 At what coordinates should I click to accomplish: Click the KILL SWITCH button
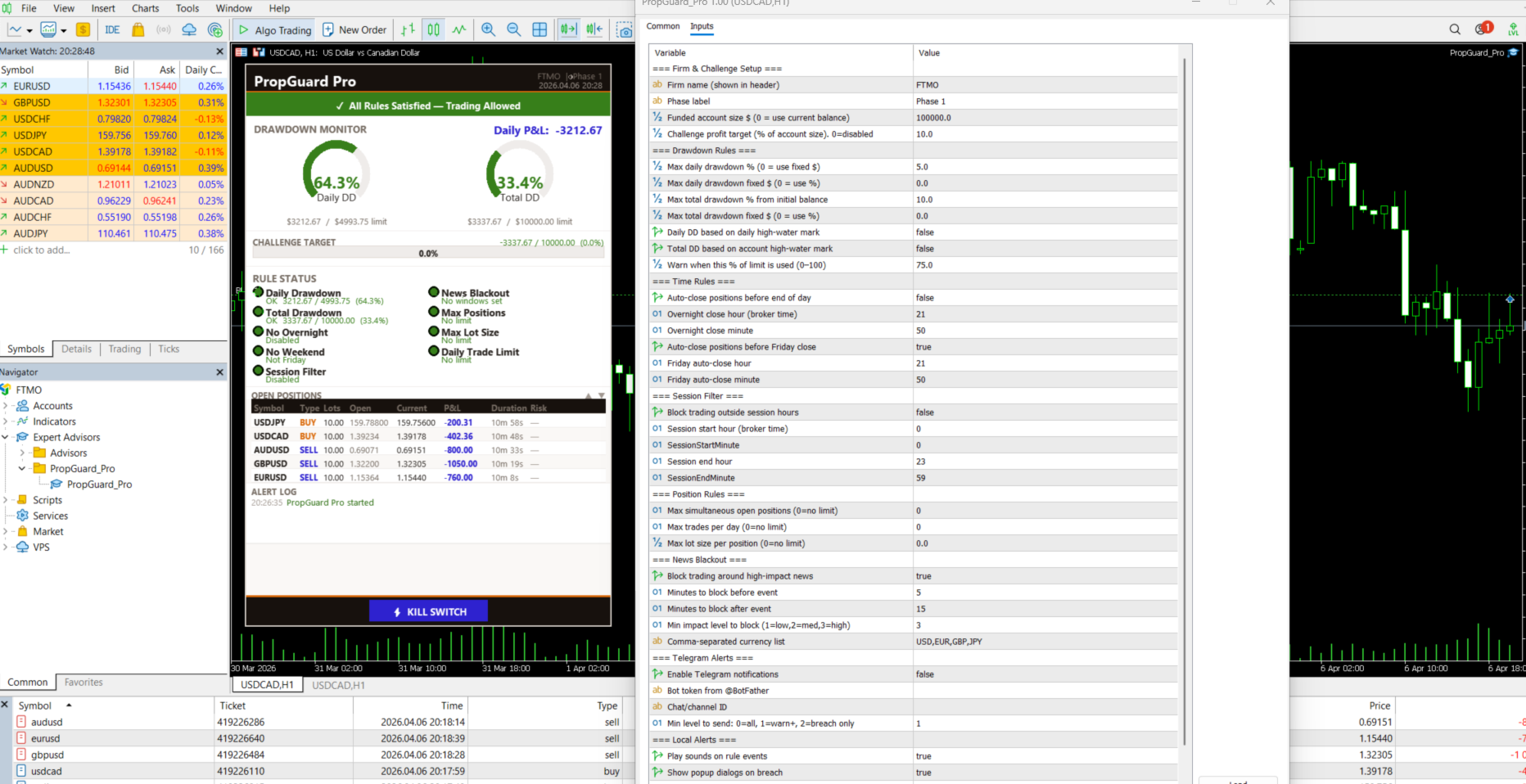pyautogui.click(x=428, y=611)
